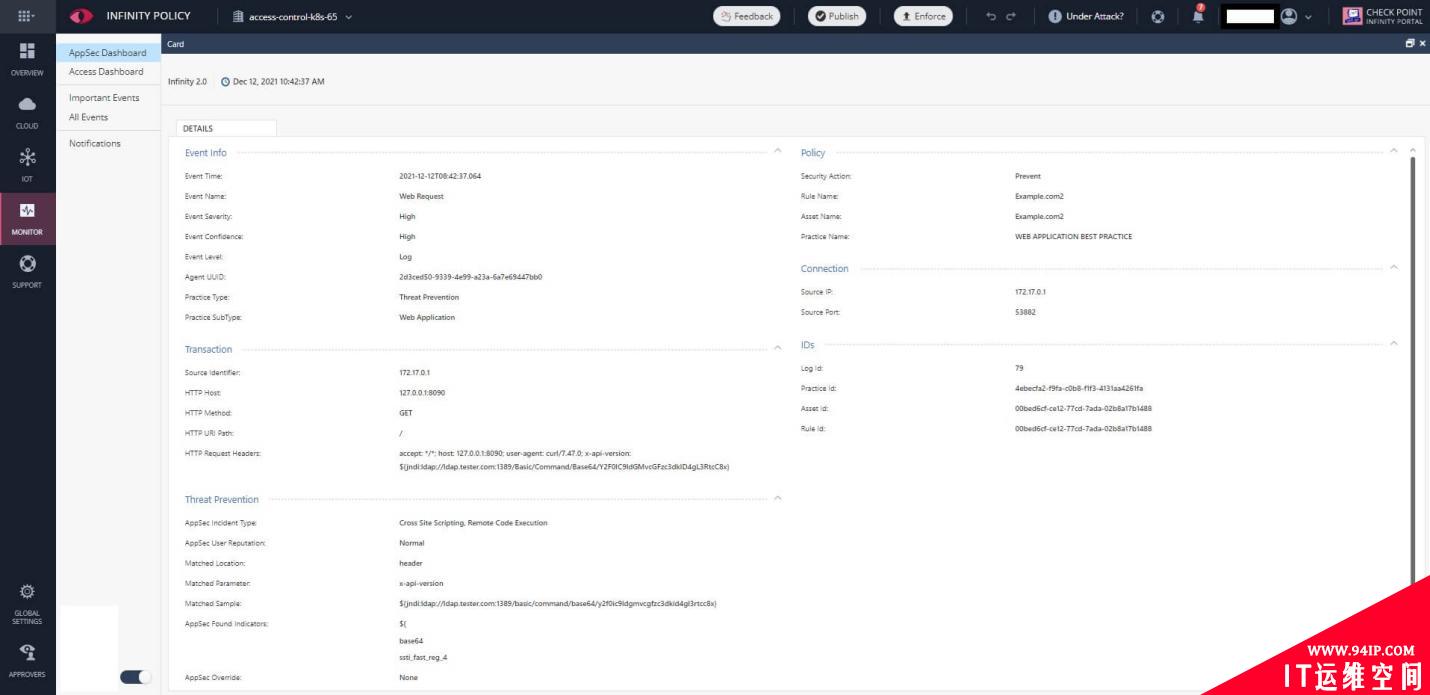Click the base64 found indicator
1430x695 pixels.
click(411, 640)
